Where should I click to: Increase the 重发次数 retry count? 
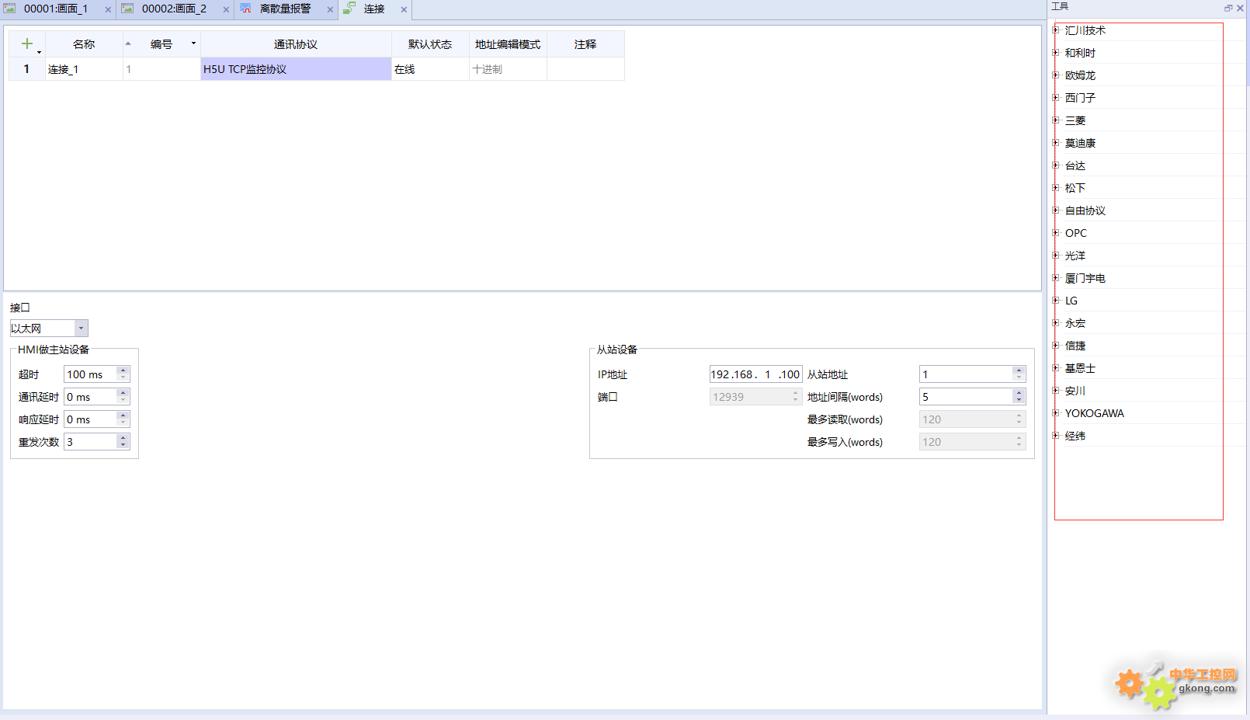(x=123, y=437)
